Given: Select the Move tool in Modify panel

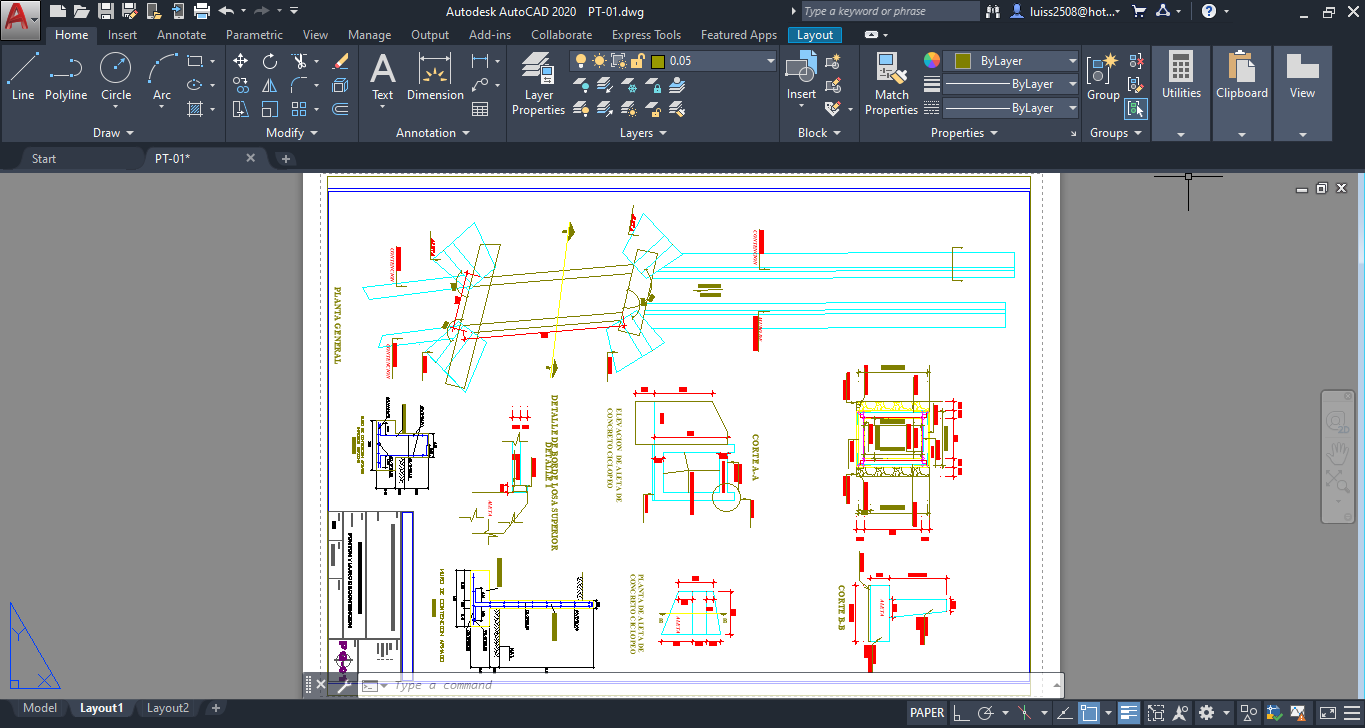Looking at the screenshot, I should [x=241, y=61].
